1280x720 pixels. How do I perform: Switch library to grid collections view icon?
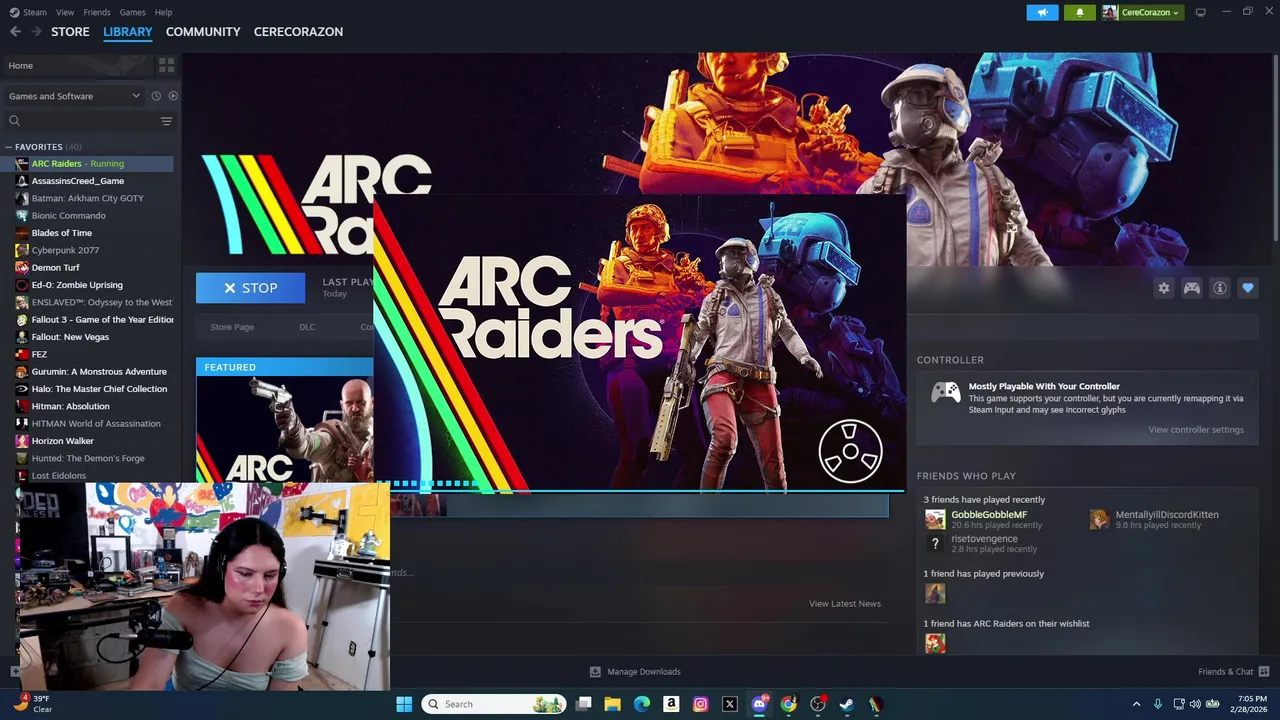point(166,65)
